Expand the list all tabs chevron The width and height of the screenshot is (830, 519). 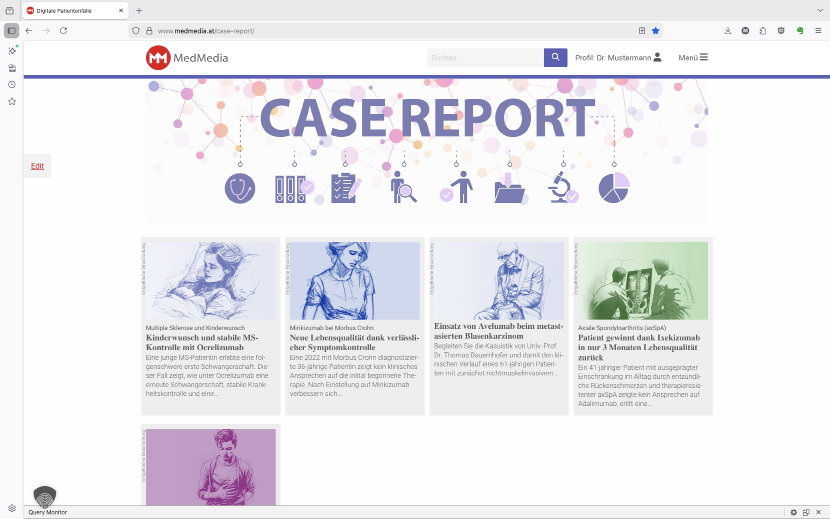817,10
